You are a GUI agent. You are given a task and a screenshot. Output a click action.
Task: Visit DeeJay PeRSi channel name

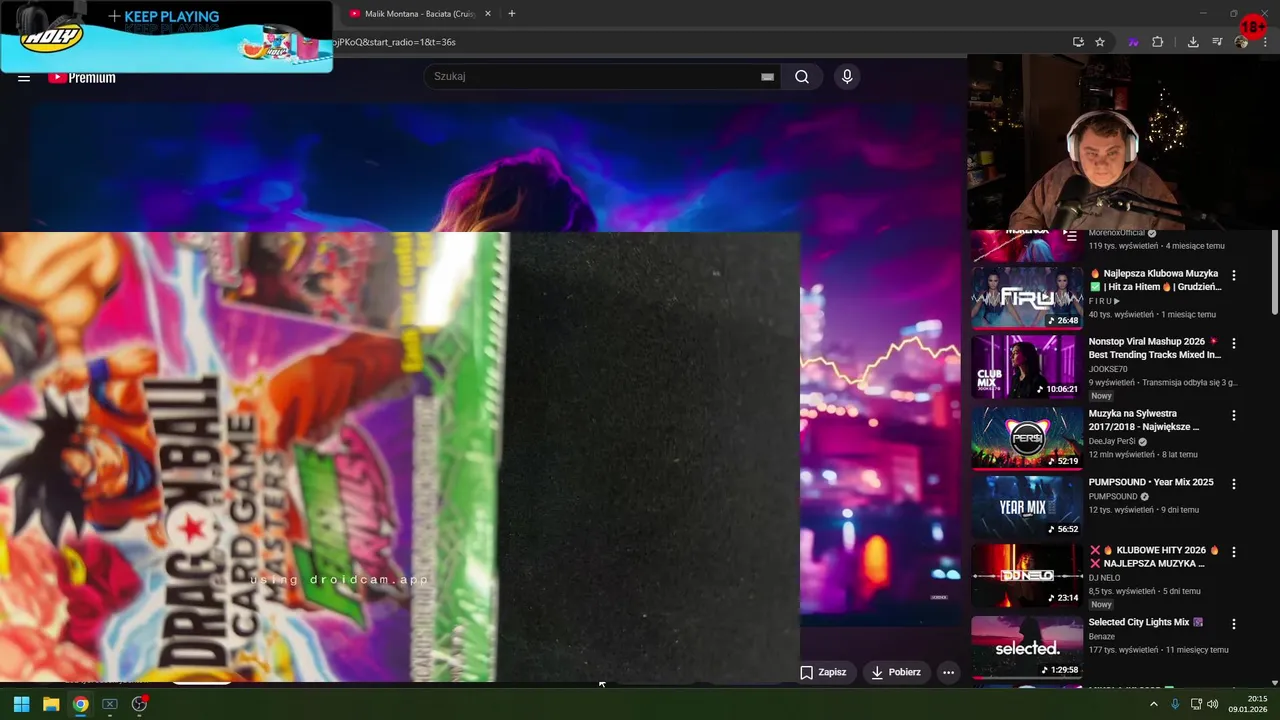pos(1112,441)
